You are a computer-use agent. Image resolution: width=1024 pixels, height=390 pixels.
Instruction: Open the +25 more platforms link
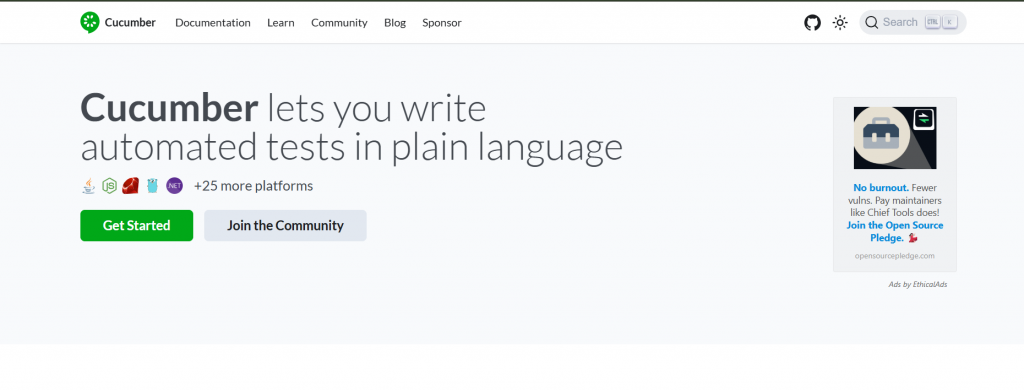tap(253, 186)
